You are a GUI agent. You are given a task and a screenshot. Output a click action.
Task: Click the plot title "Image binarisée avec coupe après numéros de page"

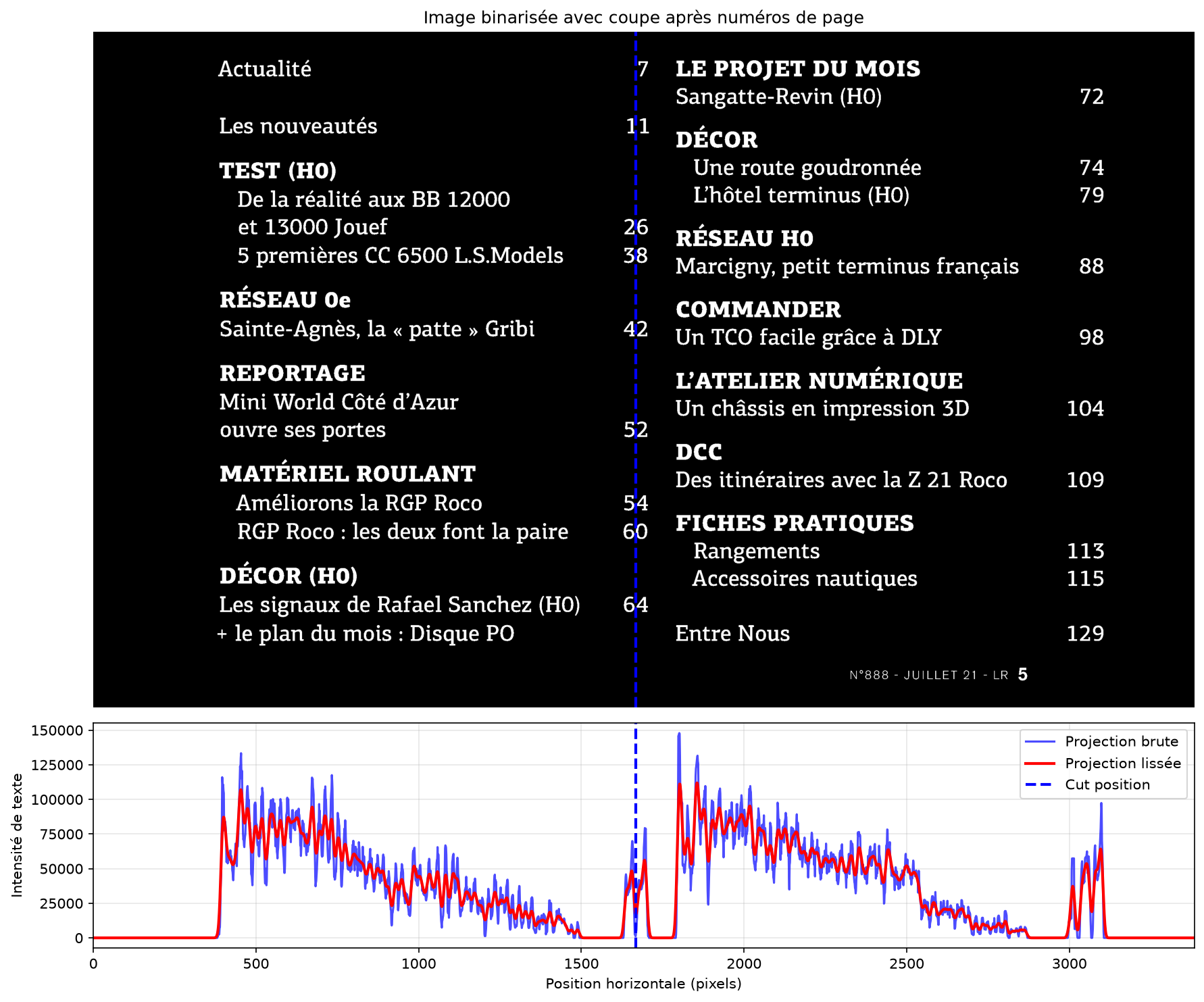(643, 17)
